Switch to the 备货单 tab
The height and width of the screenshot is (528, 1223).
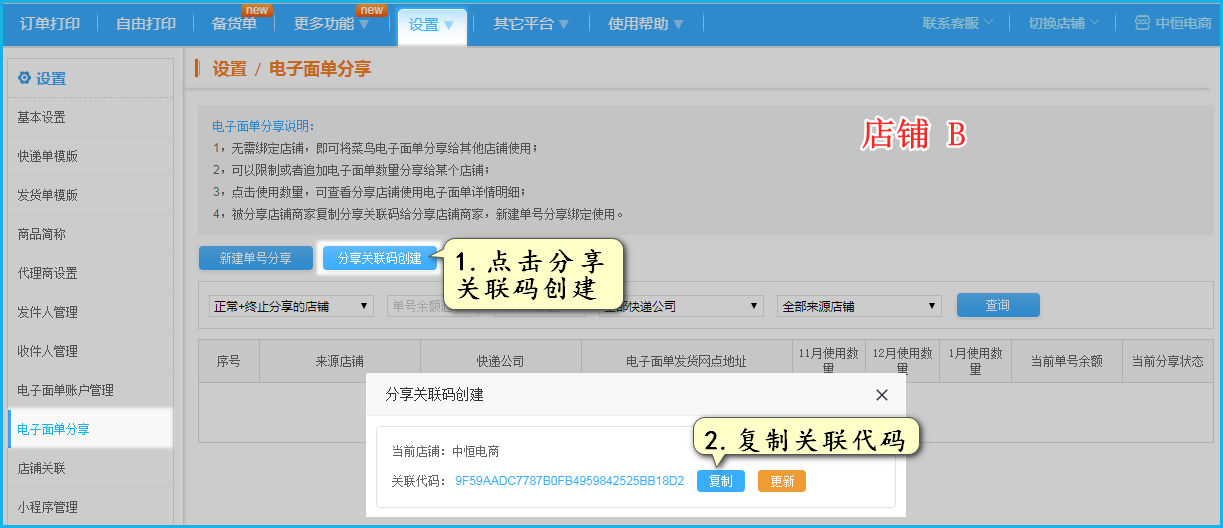234,24
